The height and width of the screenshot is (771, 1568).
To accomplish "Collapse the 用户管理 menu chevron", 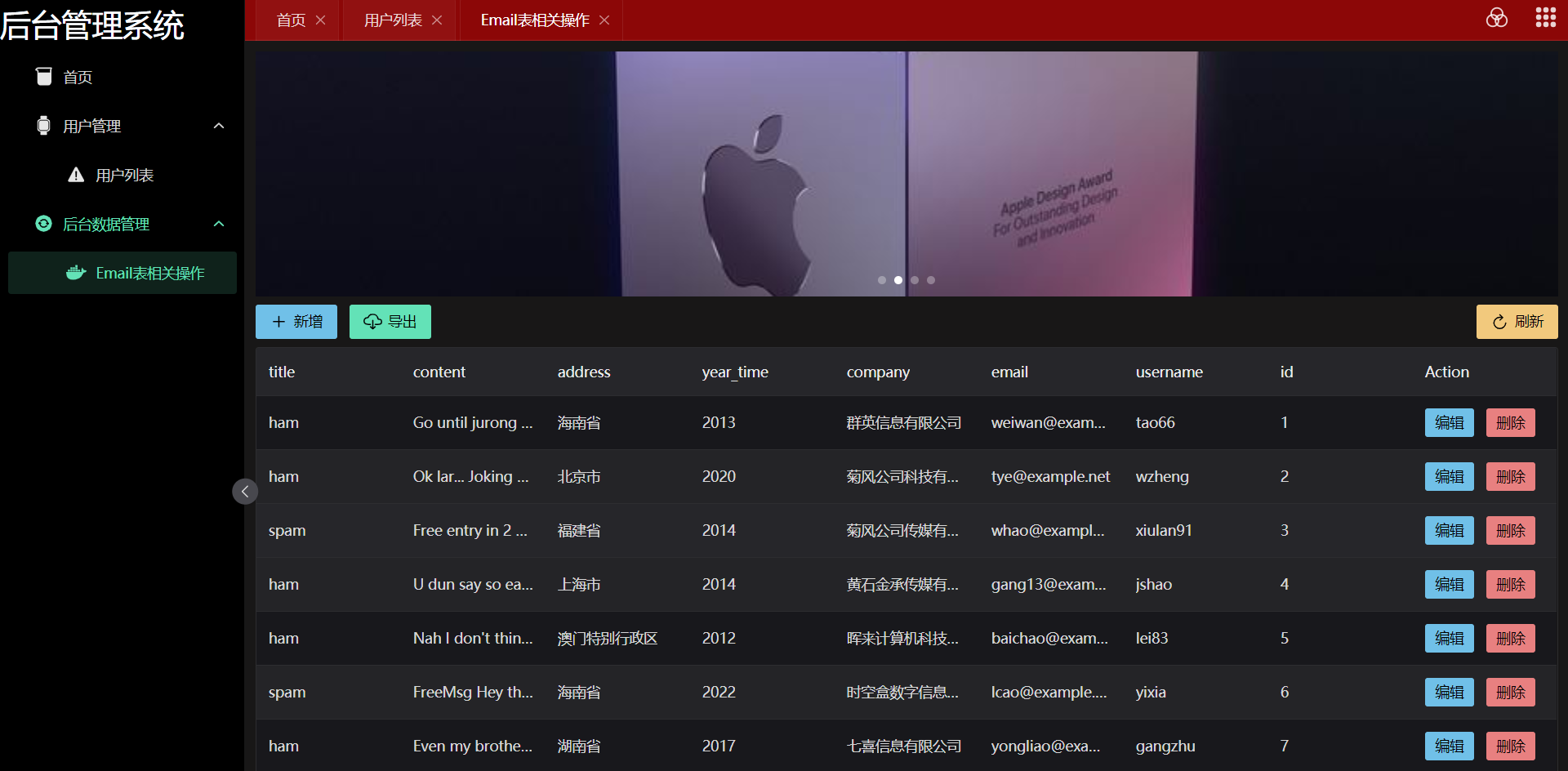I will pos(219,126).
